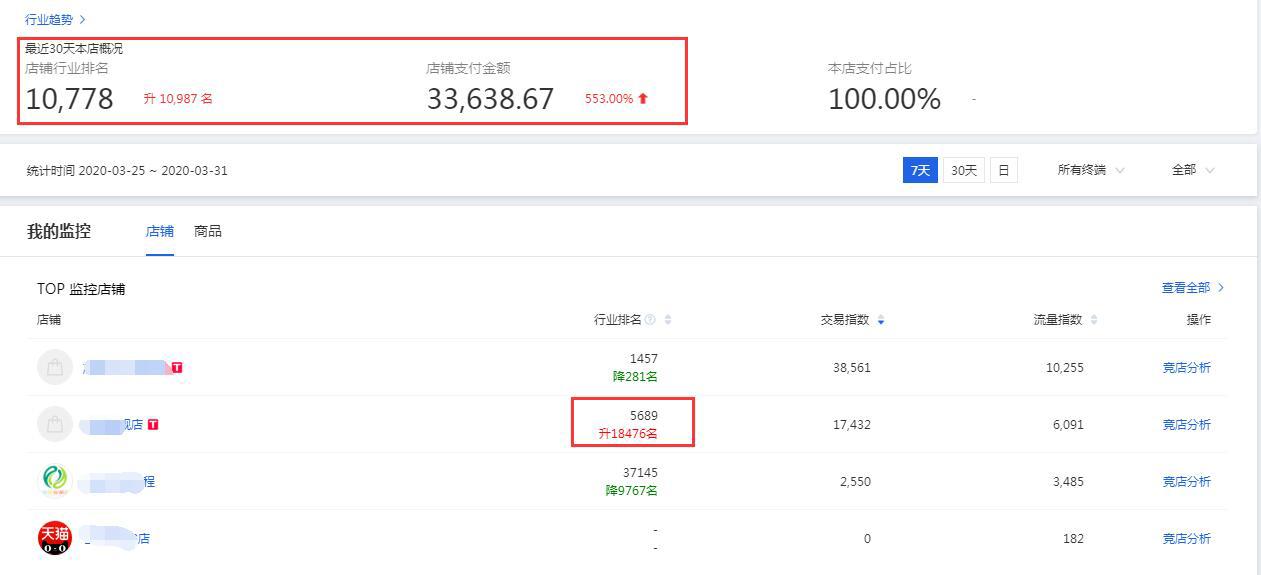The width and height of the screenshot is (1261, 575).
Task: Select the 7天 time range button
Action: [x=920, y=170]
